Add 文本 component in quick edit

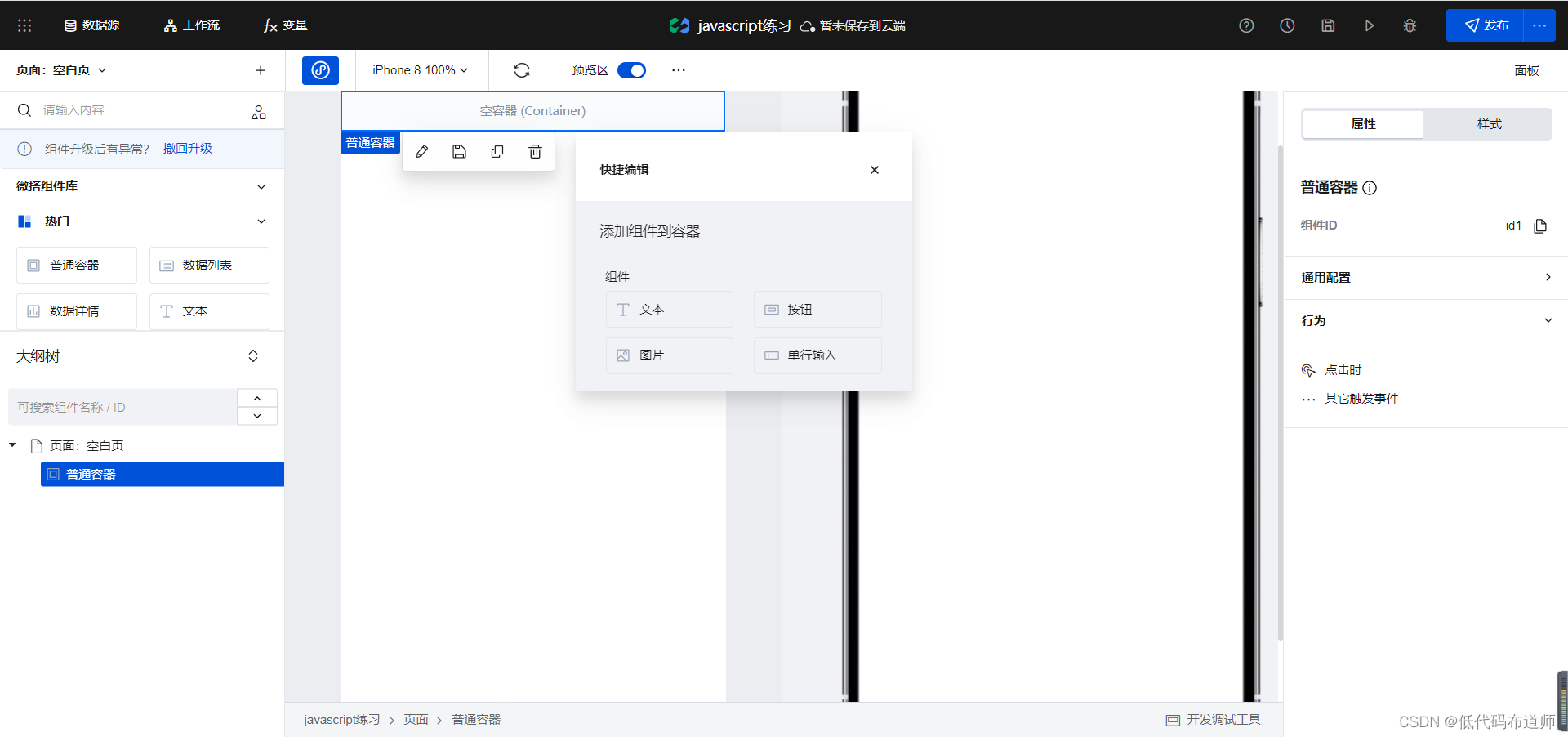[670, 310]
